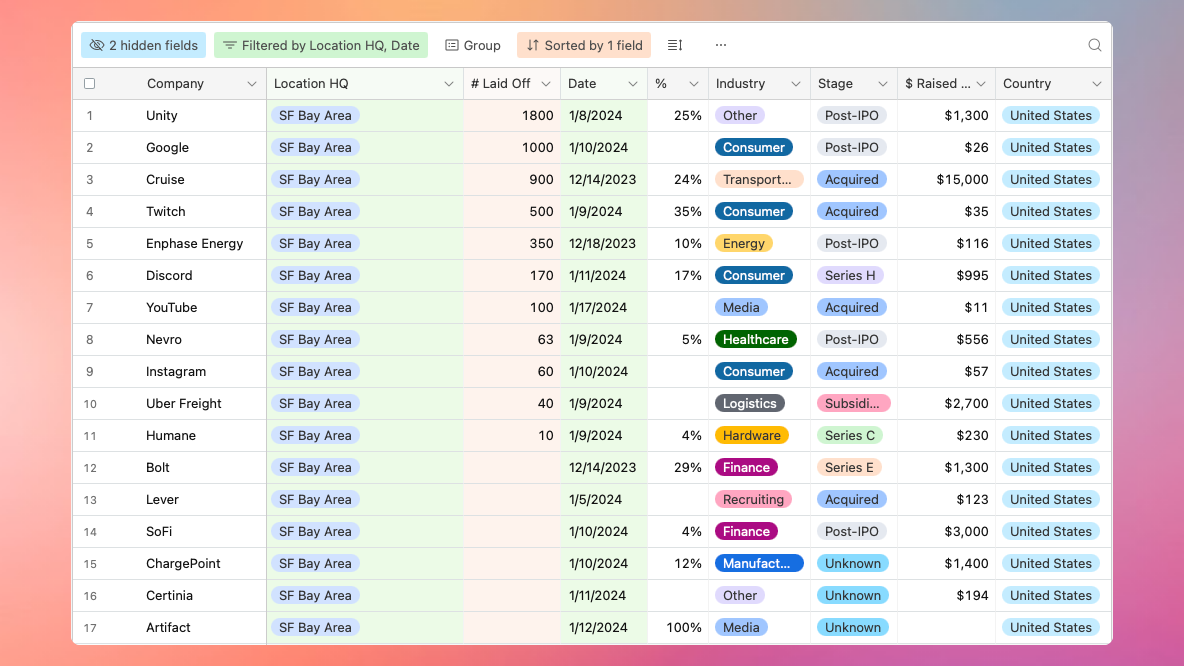Expand the Date column dropdown
1184x666 pixels.
[x=633, y=84]
